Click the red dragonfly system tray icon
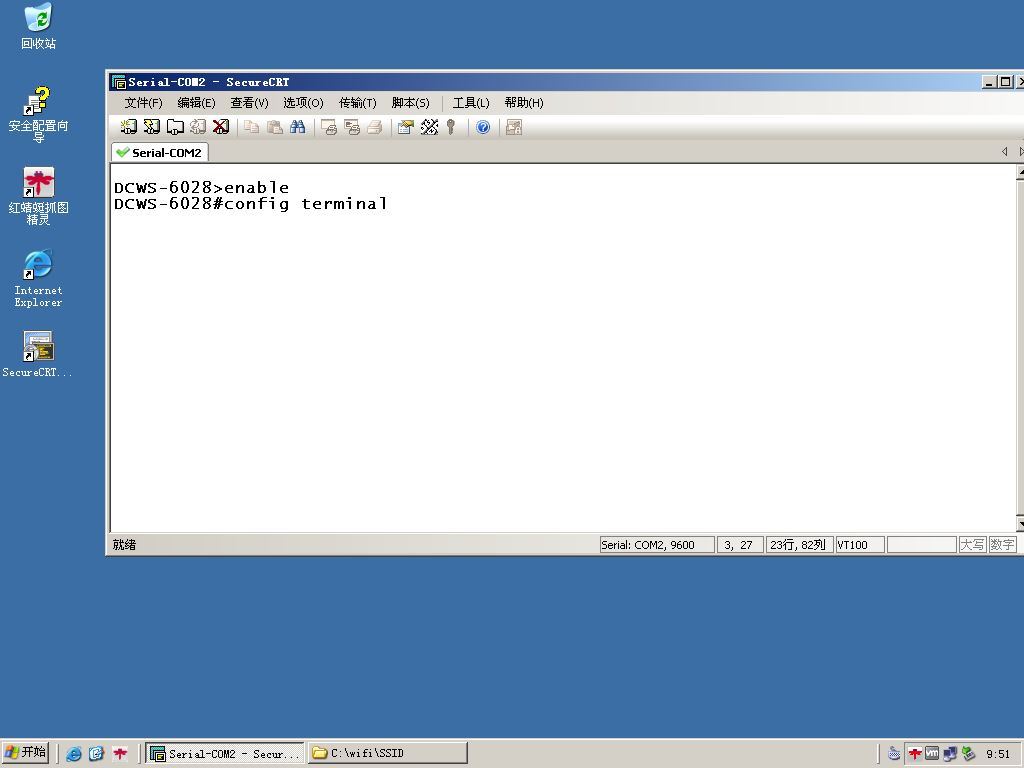Viewport: 1024px width, 768px height. point(915,754)
